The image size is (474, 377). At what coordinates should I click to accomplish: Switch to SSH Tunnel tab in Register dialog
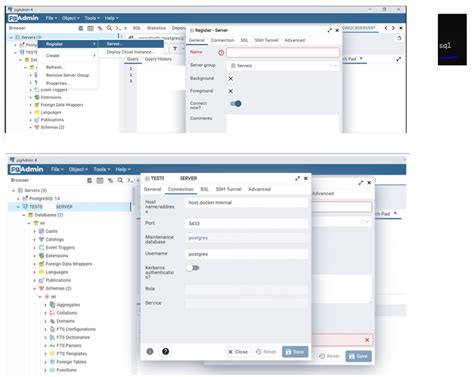coord(266,40)
